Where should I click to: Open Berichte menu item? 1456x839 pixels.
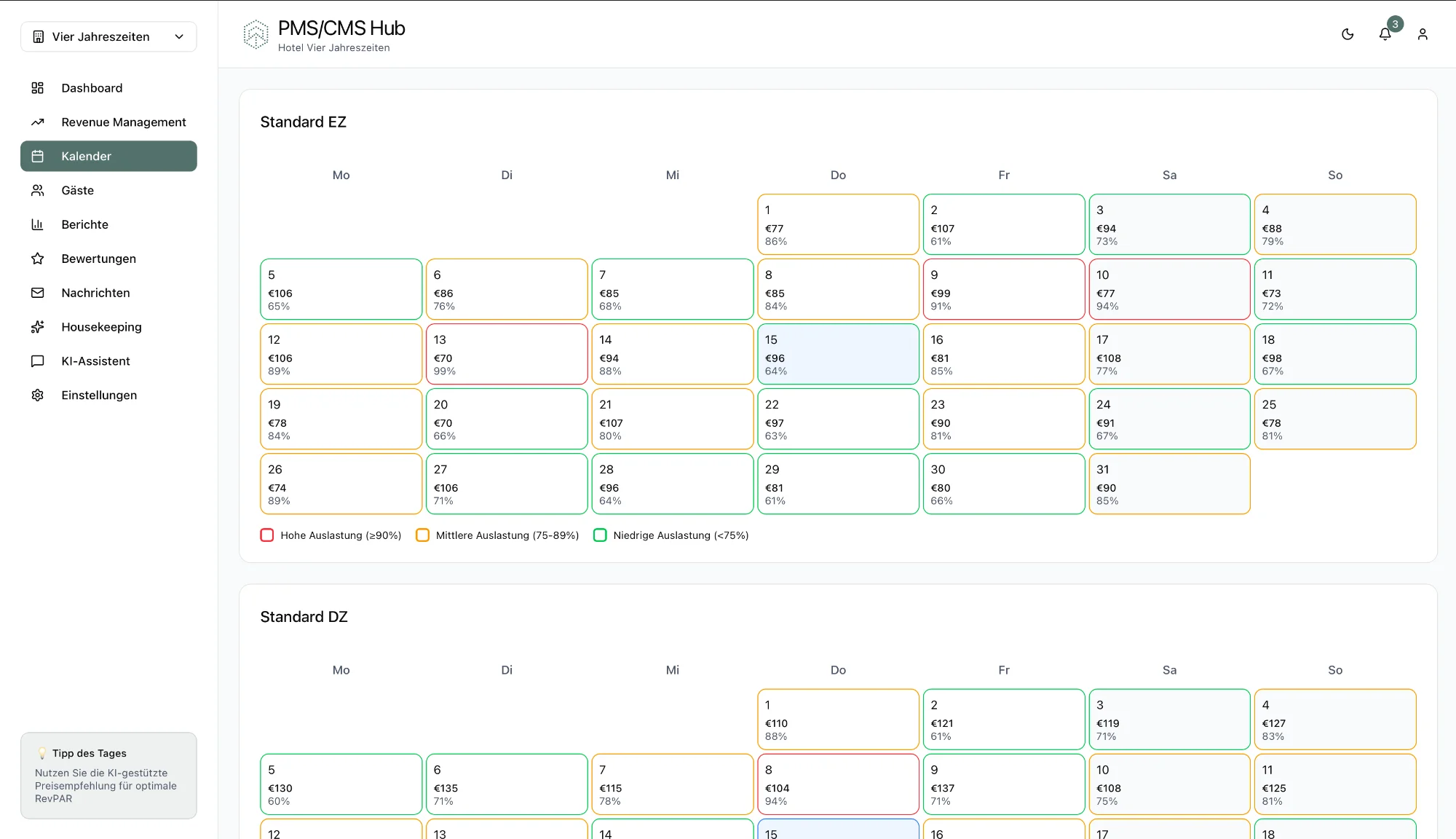pos(85,225)
